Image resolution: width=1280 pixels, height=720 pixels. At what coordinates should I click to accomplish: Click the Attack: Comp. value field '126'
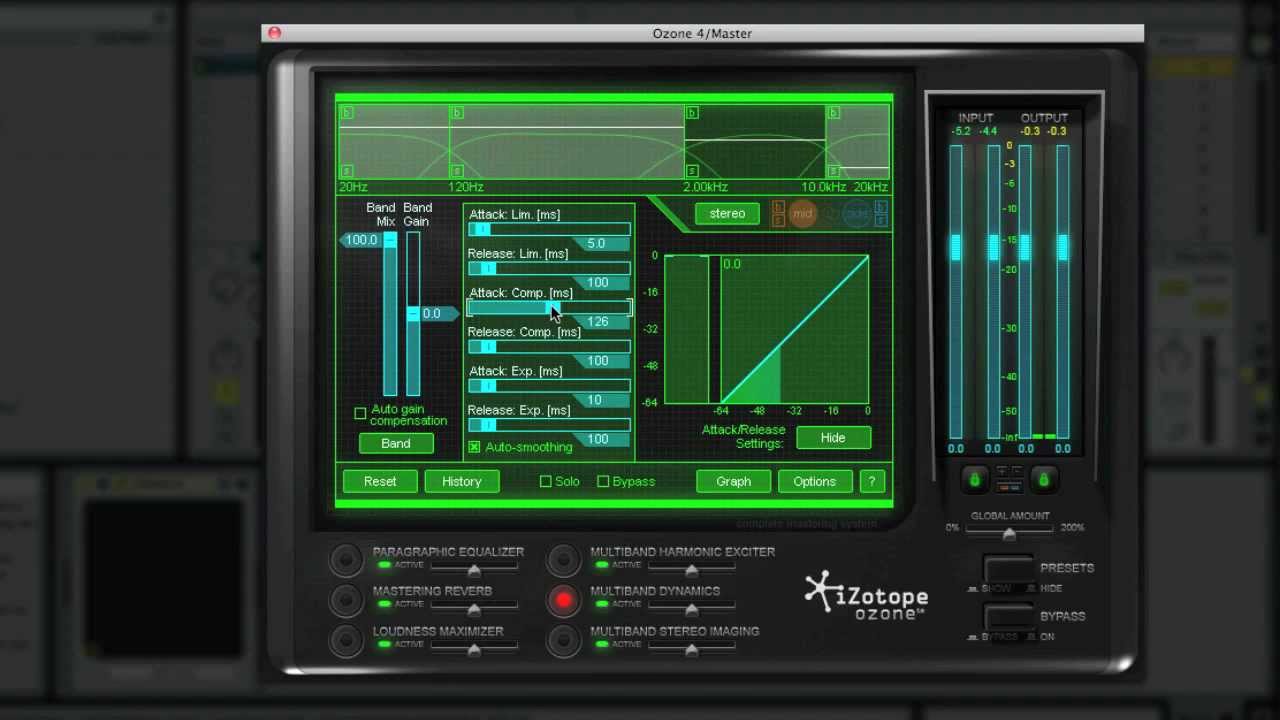(x=599, y=322)
